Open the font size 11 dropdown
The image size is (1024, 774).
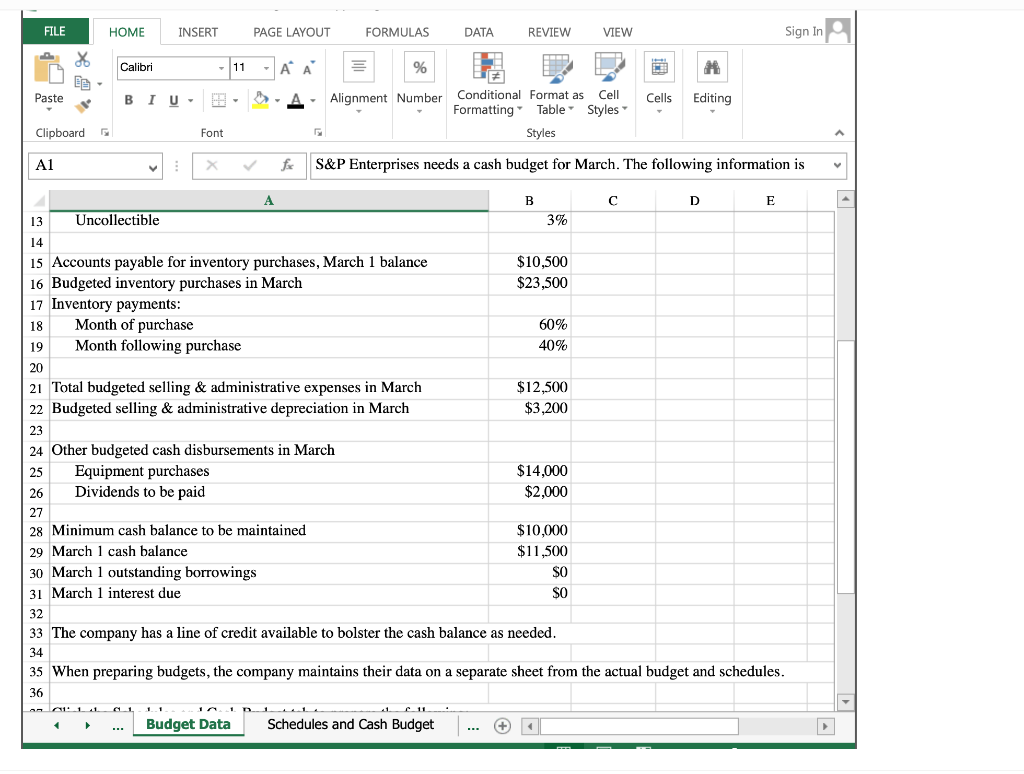tap(266, 68)
